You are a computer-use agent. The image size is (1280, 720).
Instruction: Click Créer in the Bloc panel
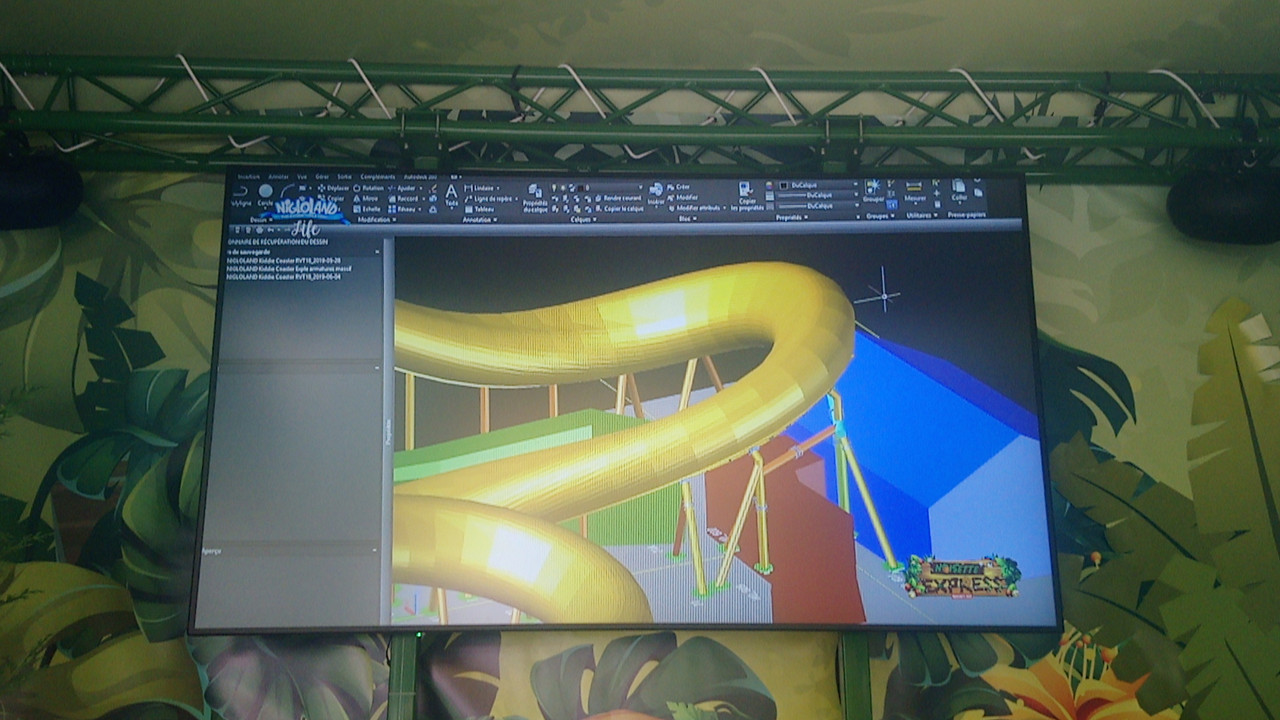coord(677,187)
